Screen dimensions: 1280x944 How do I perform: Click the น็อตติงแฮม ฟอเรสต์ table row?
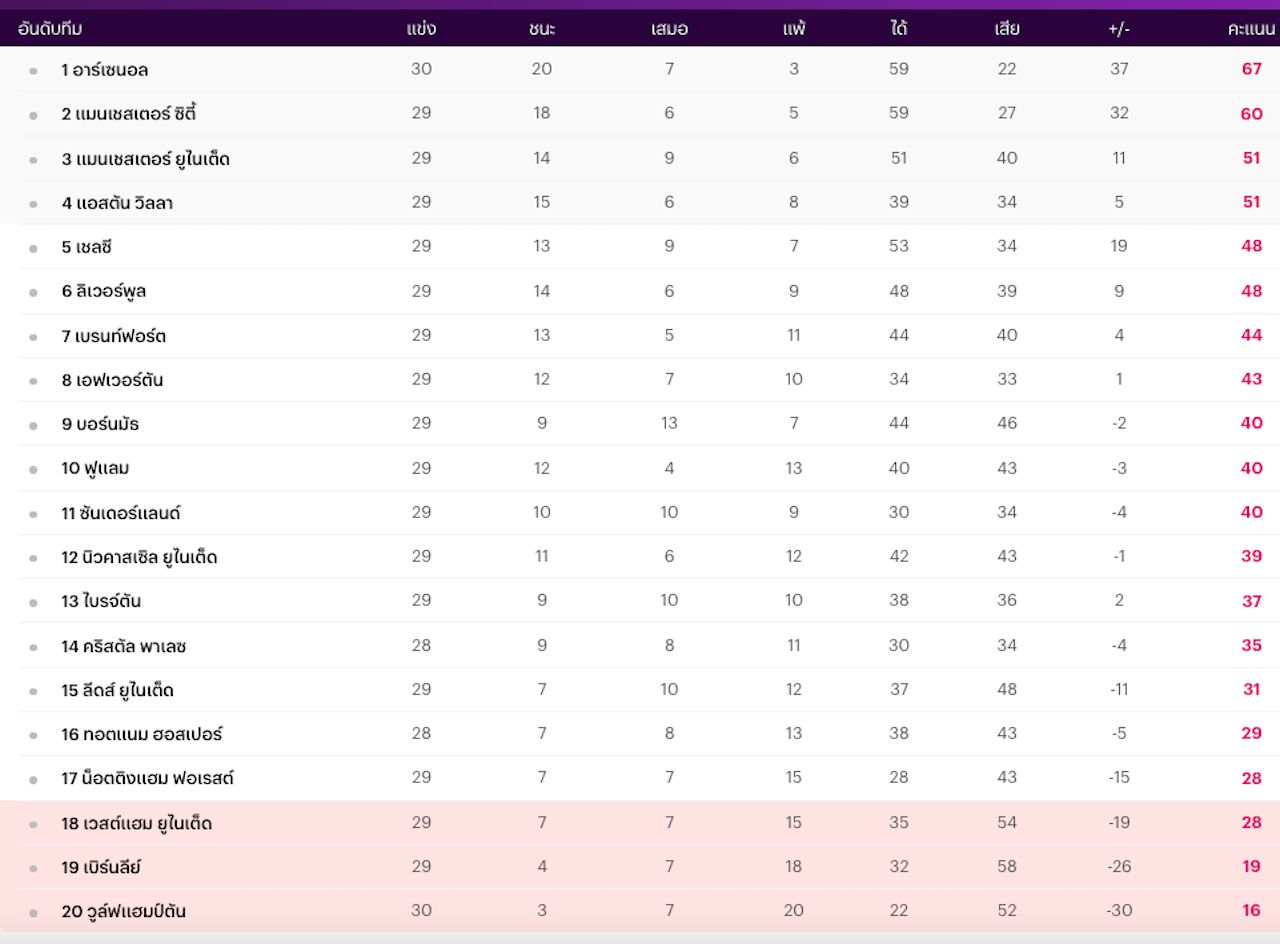coord(640,778)
